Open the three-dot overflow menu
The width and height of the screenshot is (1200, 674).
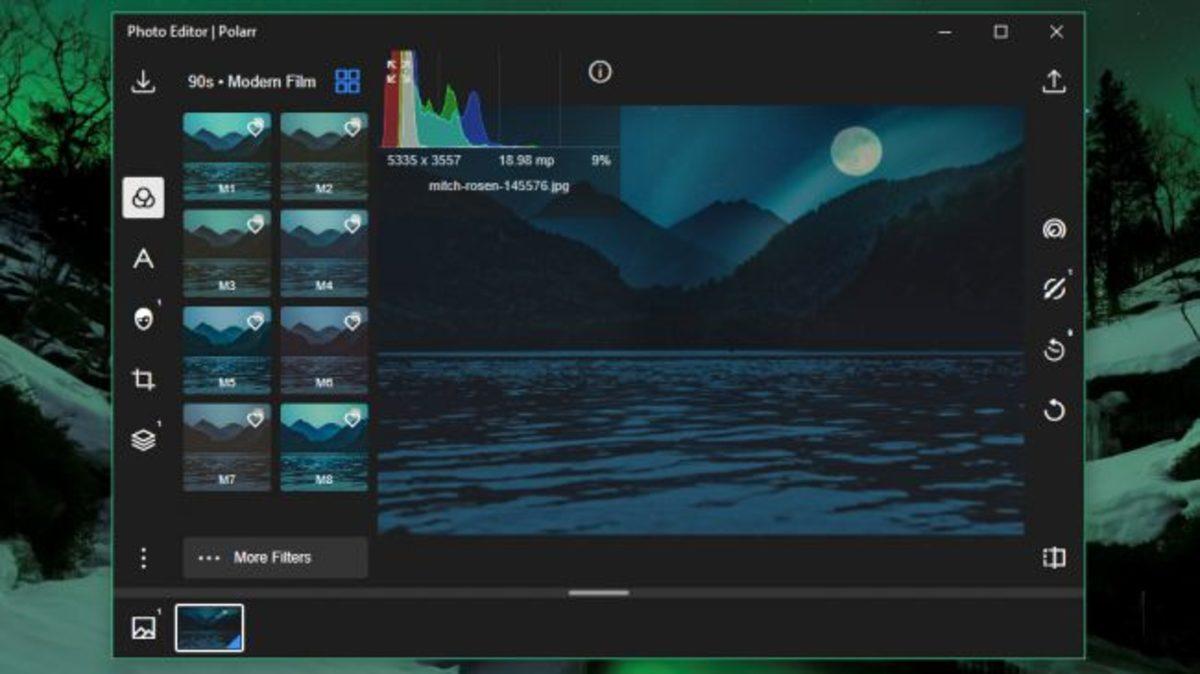[x=143, y=558]
